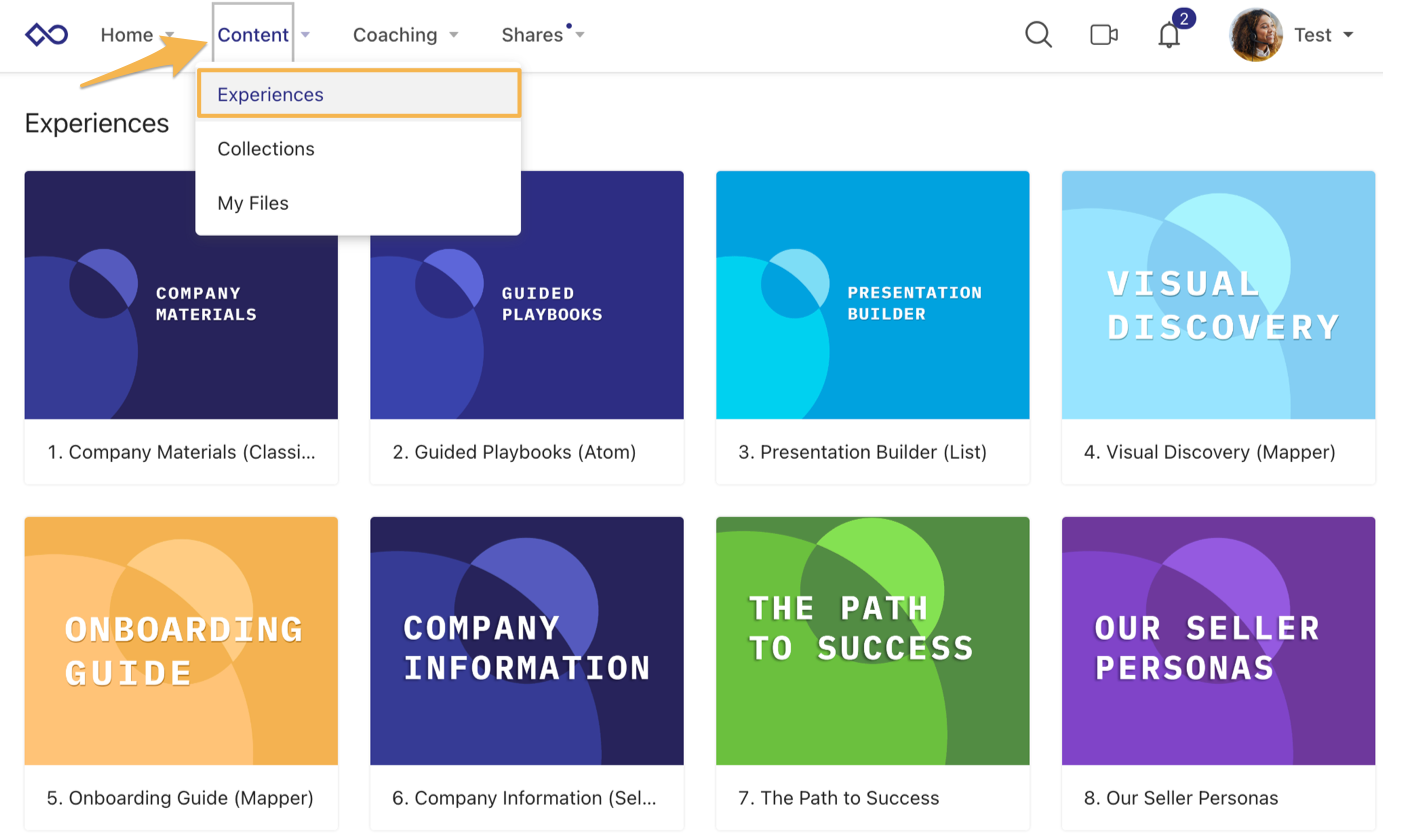Image resolution: width=1410 pixels, height=839 pixels.
Task: Start a video recording via camera icon
Action: 1103,35
